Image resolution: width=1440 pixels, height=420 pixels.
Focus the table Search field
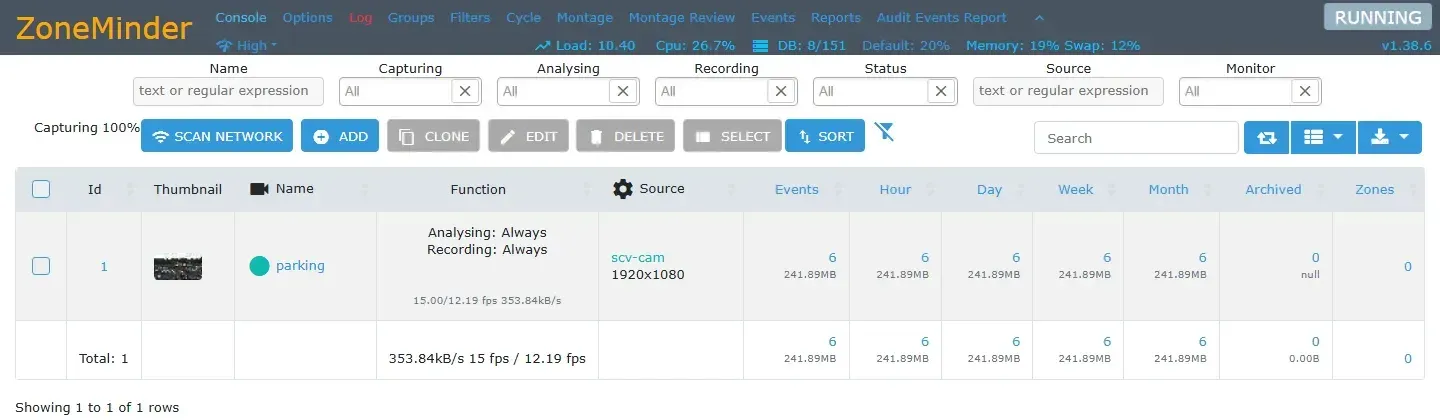click(x=1136, y=138)
